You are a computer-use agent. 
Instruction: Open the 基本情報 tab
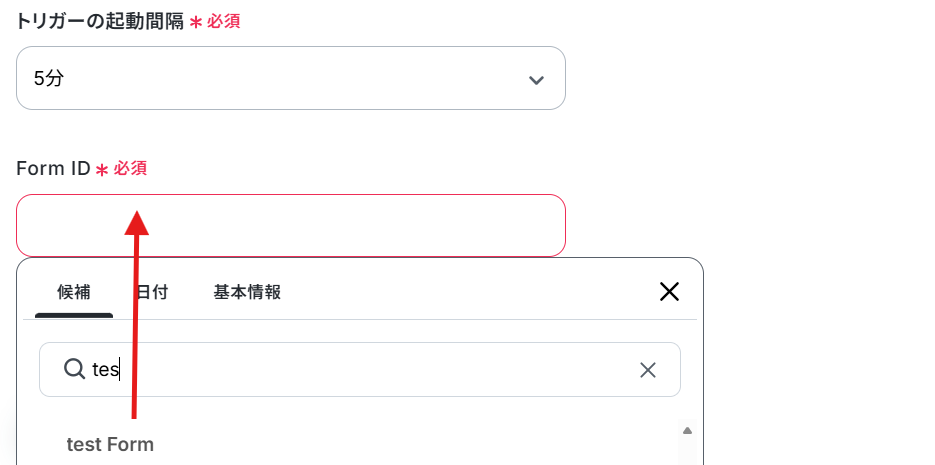point(247,292)
